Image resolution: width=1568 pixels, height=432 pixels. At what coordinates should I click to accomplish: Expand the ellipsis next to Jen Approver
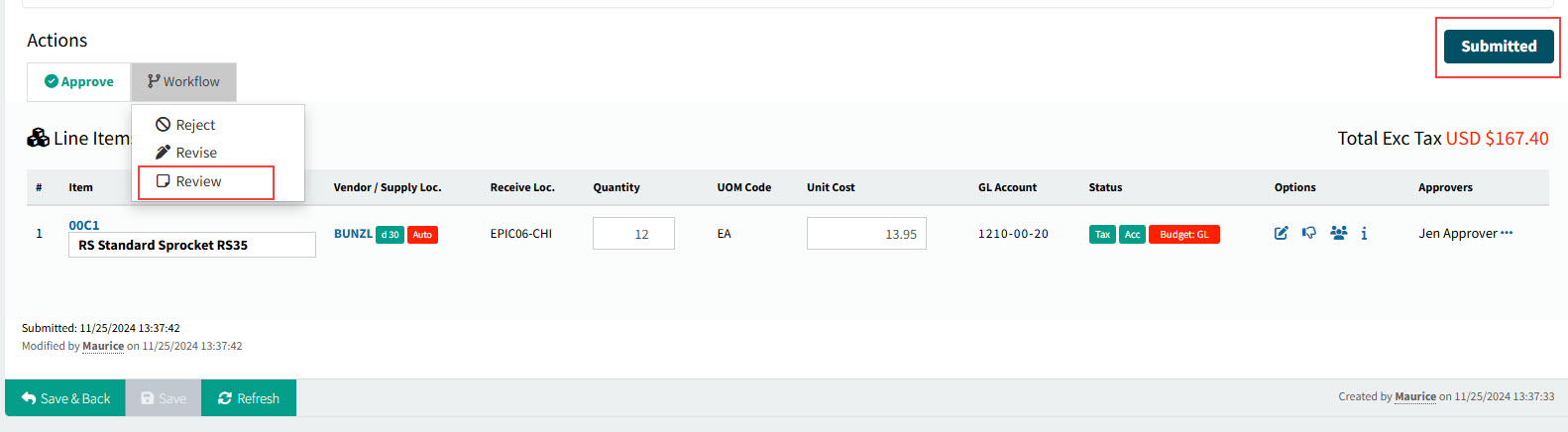1507,233
